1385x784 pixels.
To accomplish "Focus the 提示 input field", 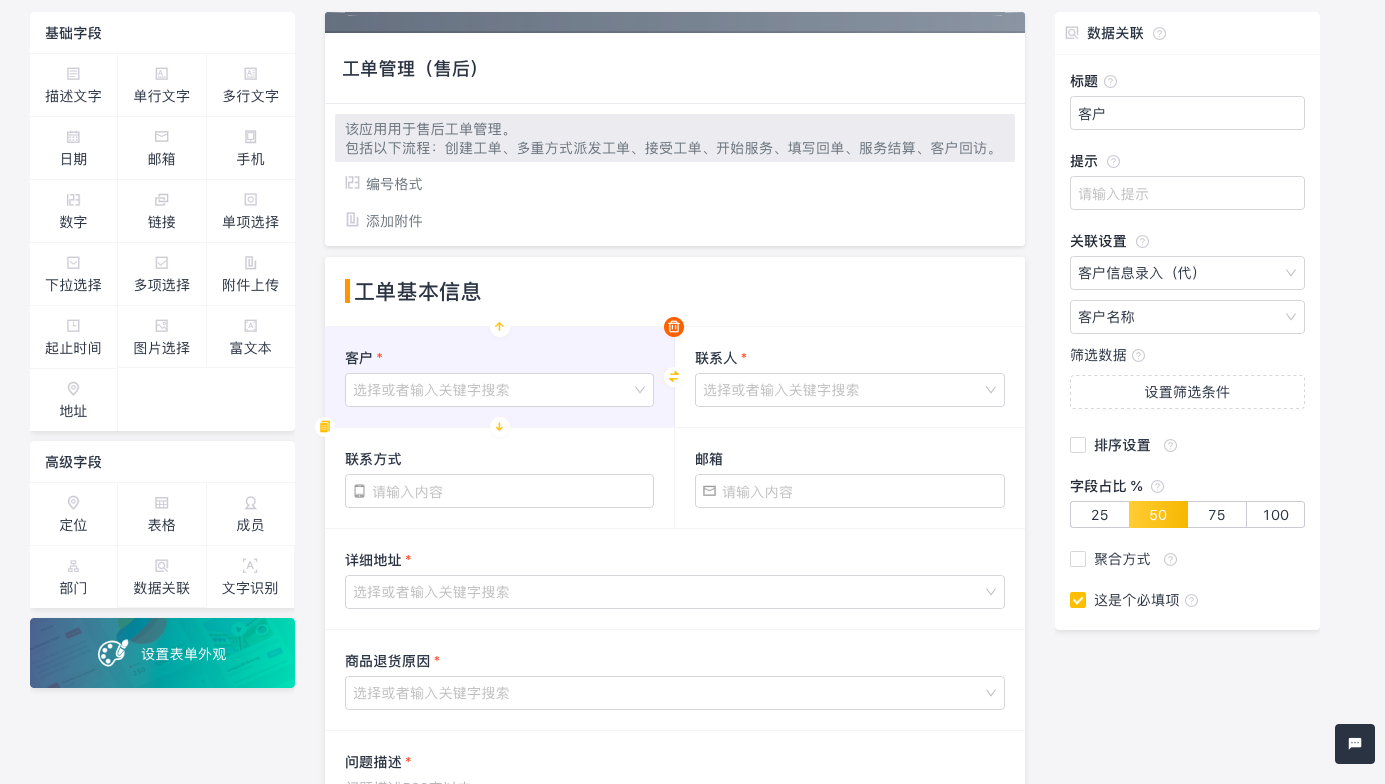I will 1187,193.
